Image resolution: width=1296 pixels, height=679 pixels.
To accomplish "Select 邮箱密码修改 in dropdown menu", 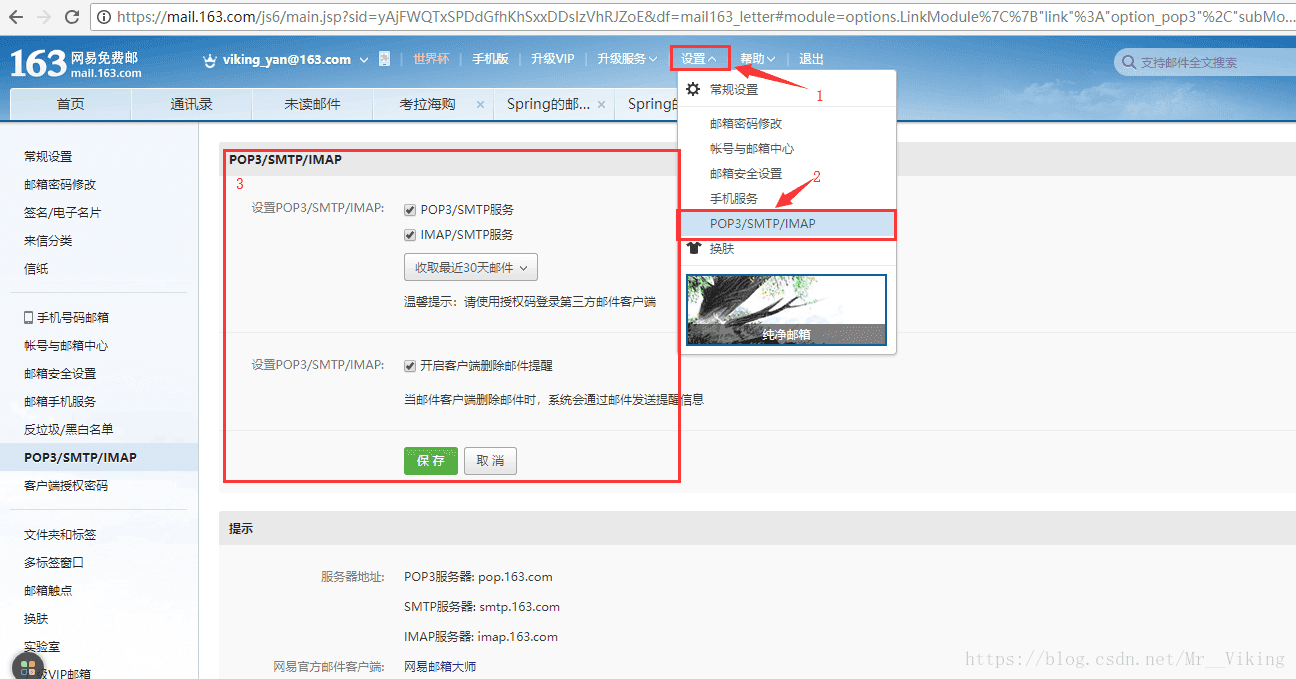I will 746,124.
